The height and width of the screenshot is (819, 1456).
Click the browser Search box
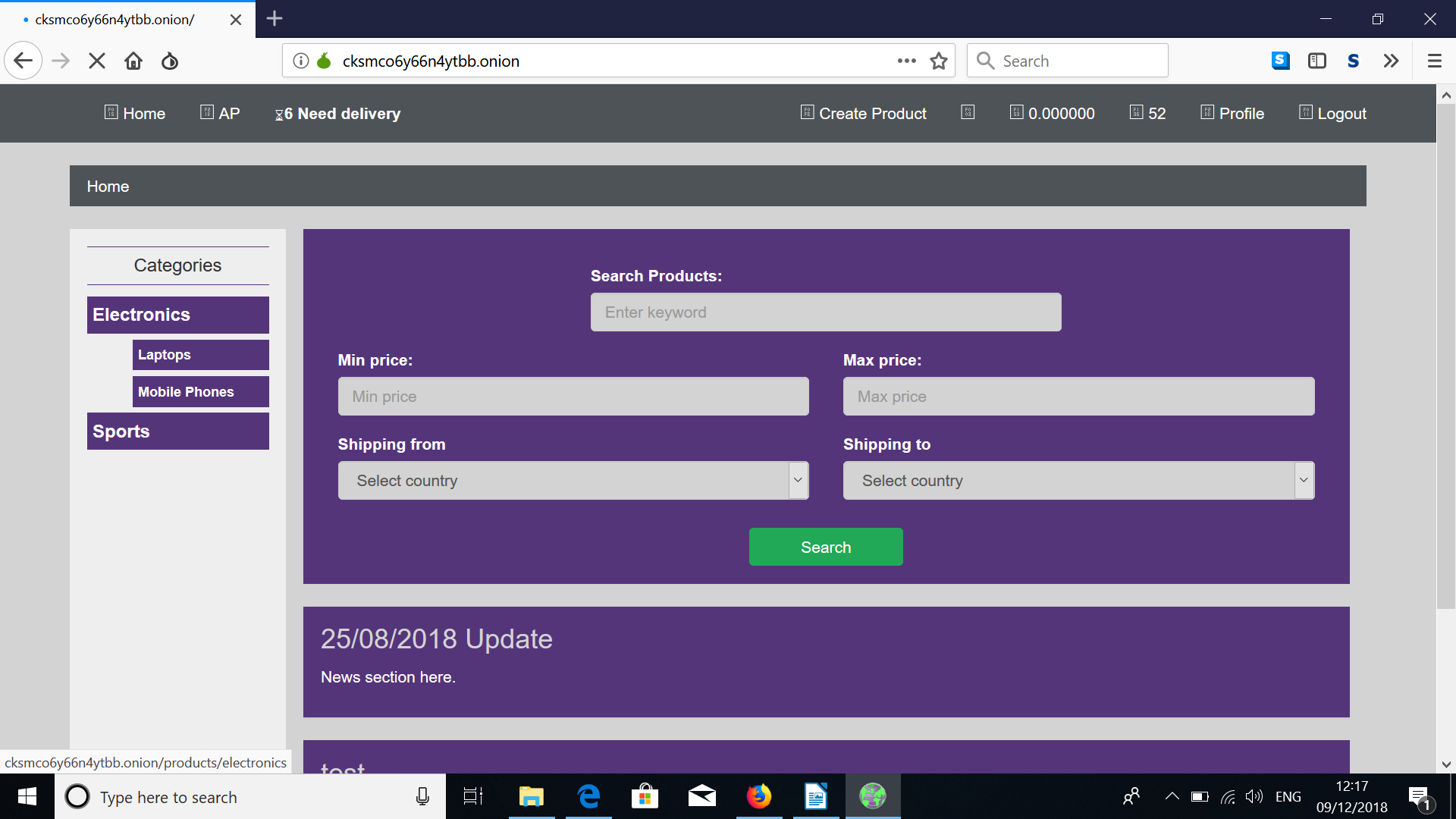1067,61
